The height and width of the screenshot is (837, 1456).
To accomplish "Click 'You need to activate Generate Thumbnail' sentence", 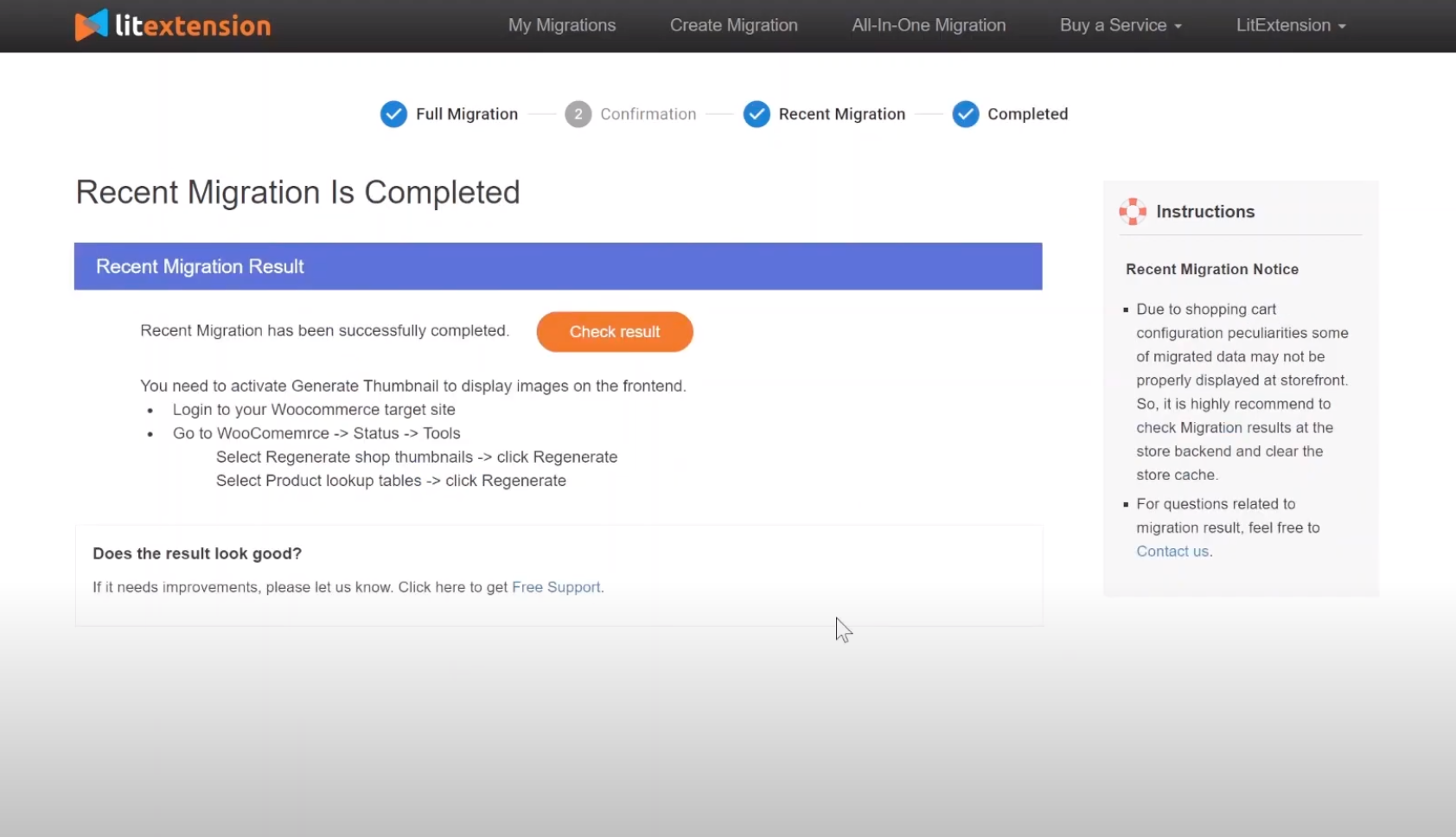I will (413, 386).
